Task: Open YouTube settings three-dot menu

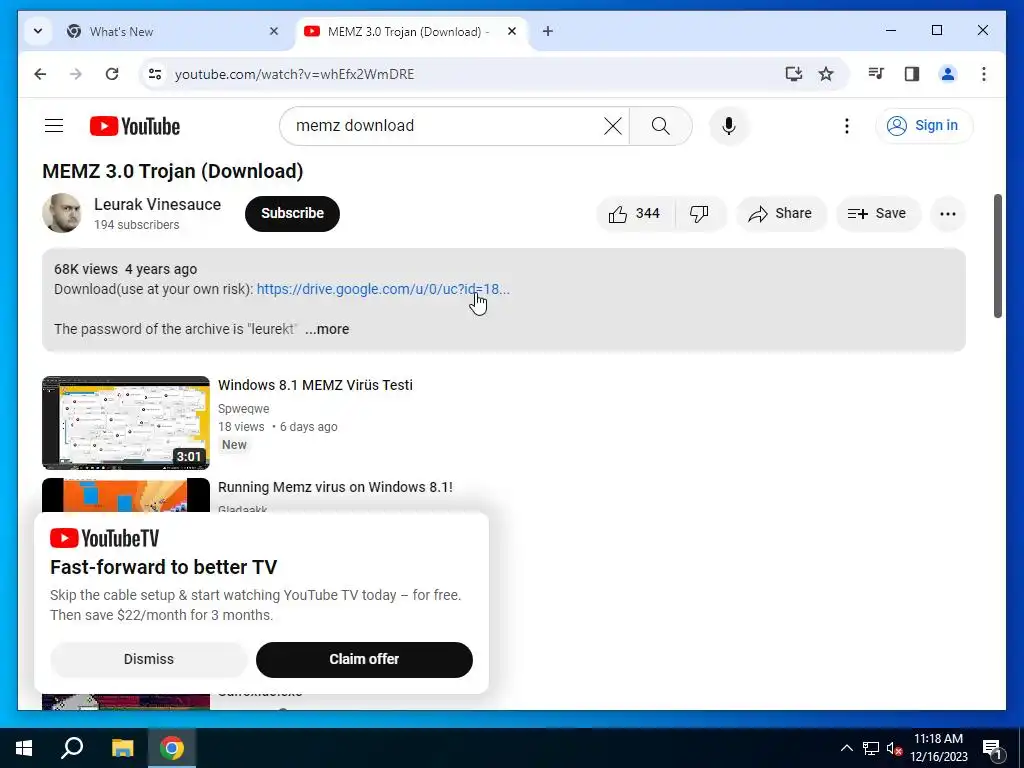Action: (x=846, y=125)
